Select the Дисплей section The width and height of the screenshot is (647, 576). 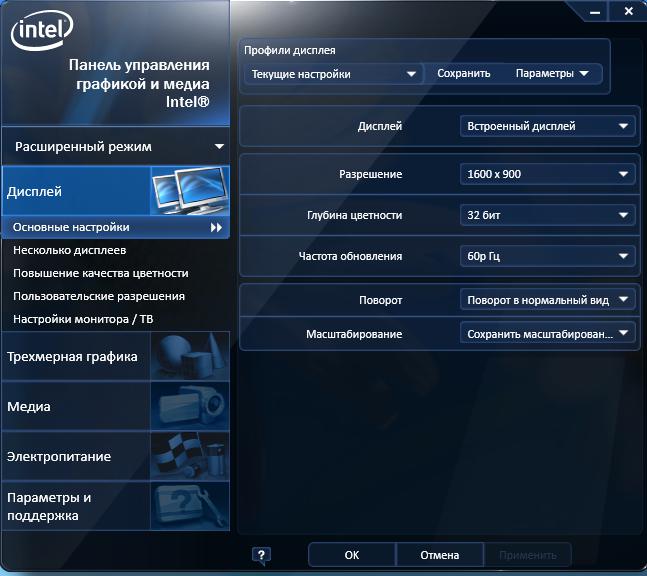(116, 191)
